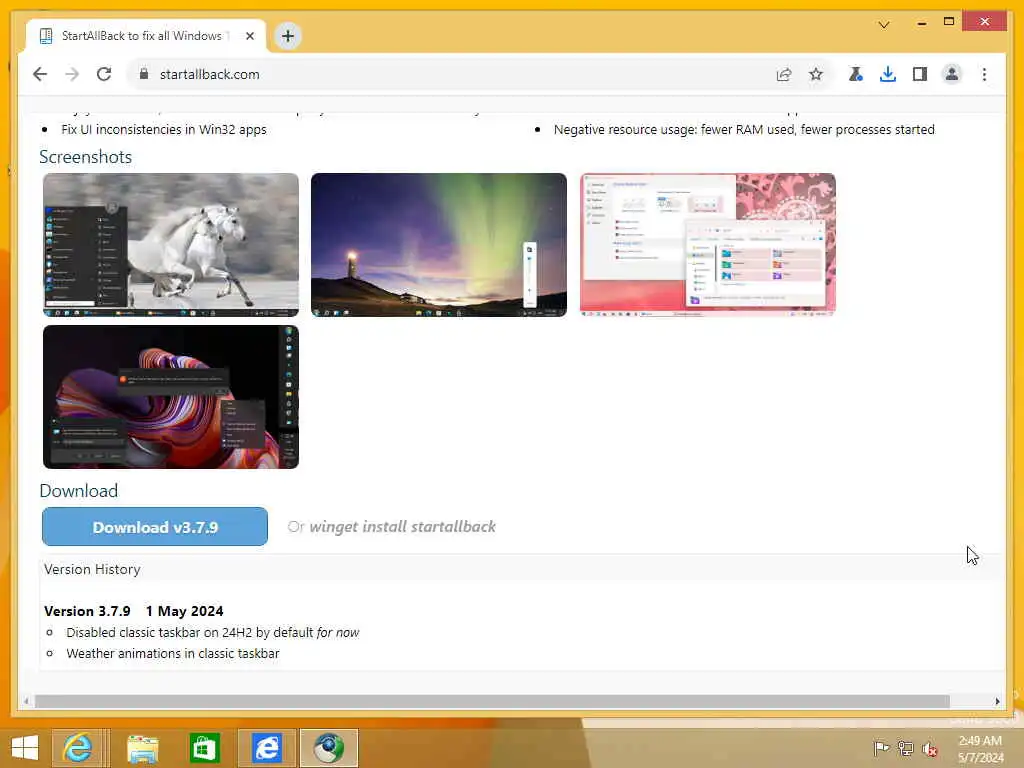
Task: Select the active browser taskbar icon
Action: click(328, 748)
